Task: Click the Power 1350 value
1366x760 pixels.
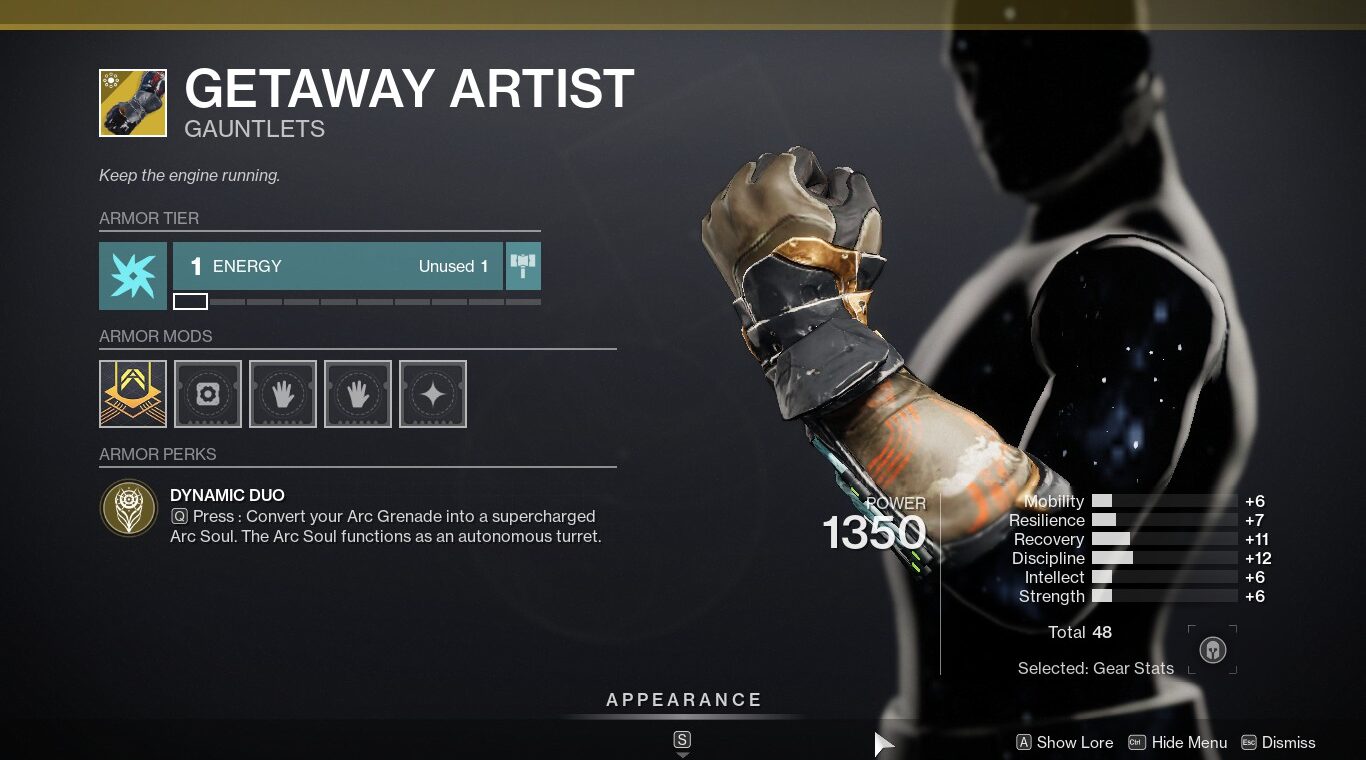Action: (874, 533)
